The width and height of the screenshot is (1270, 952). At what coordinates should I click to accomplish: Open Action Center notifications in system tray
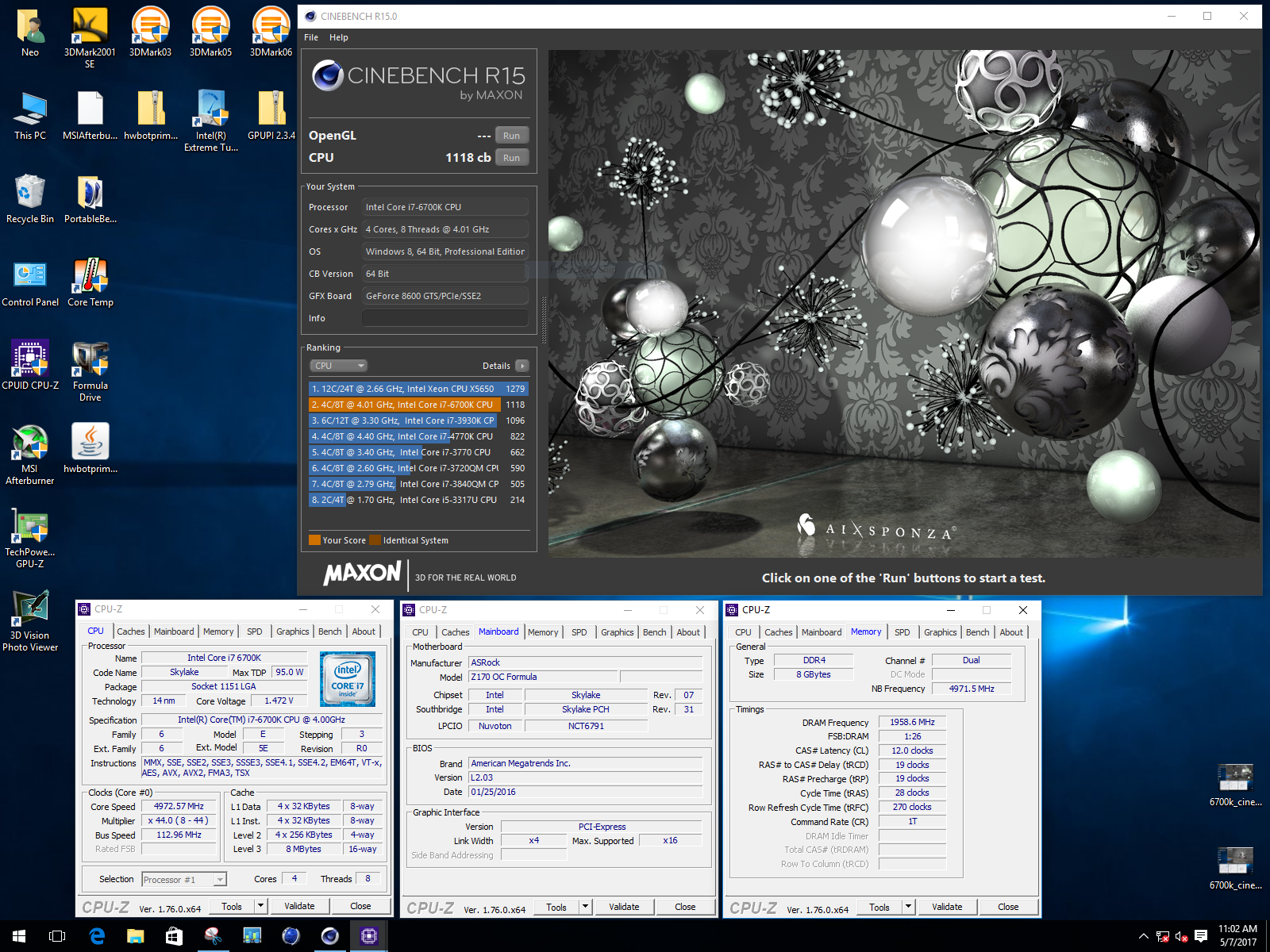pos(1201,936)
